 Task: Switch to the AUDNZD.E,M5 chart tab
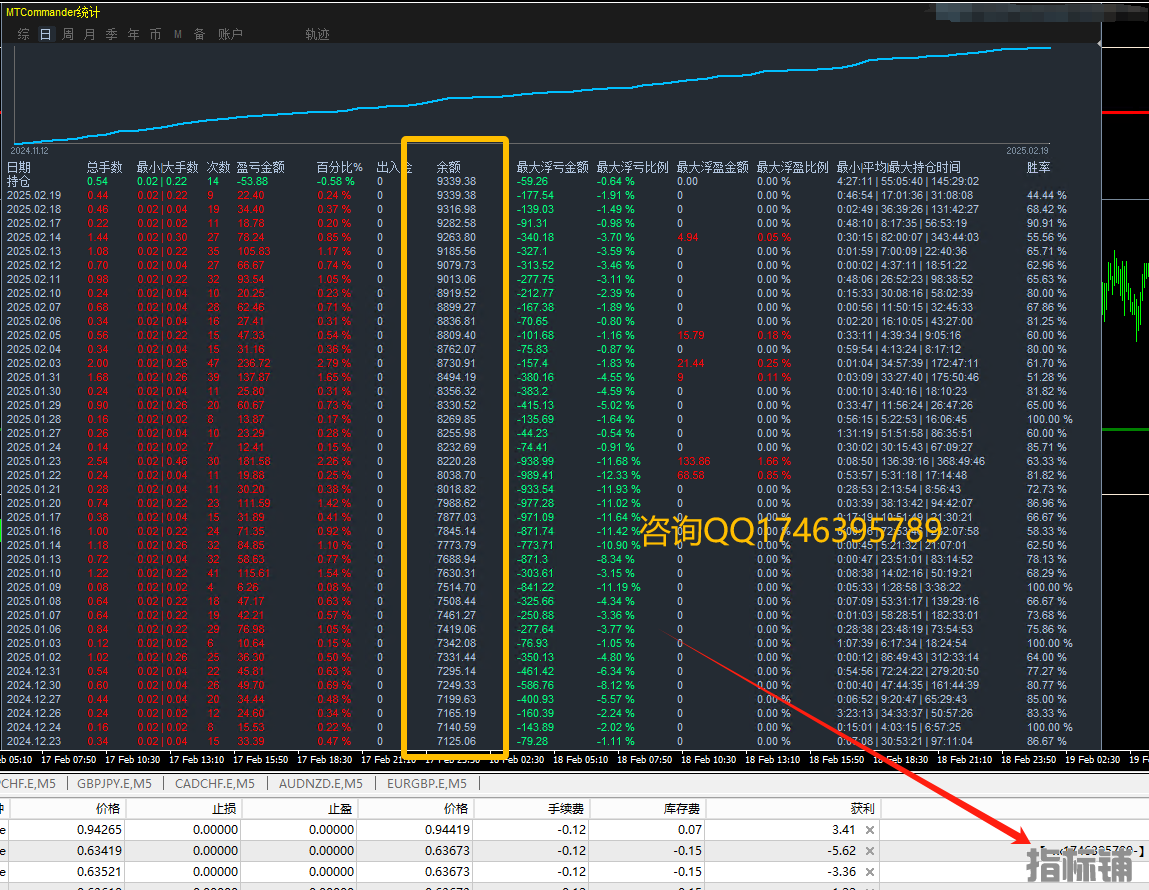(320, 784)
